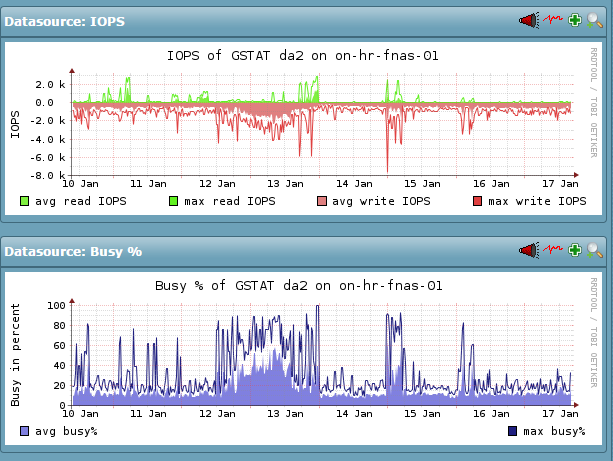Click the avg busy% light purple swatch

pos(24,431)
